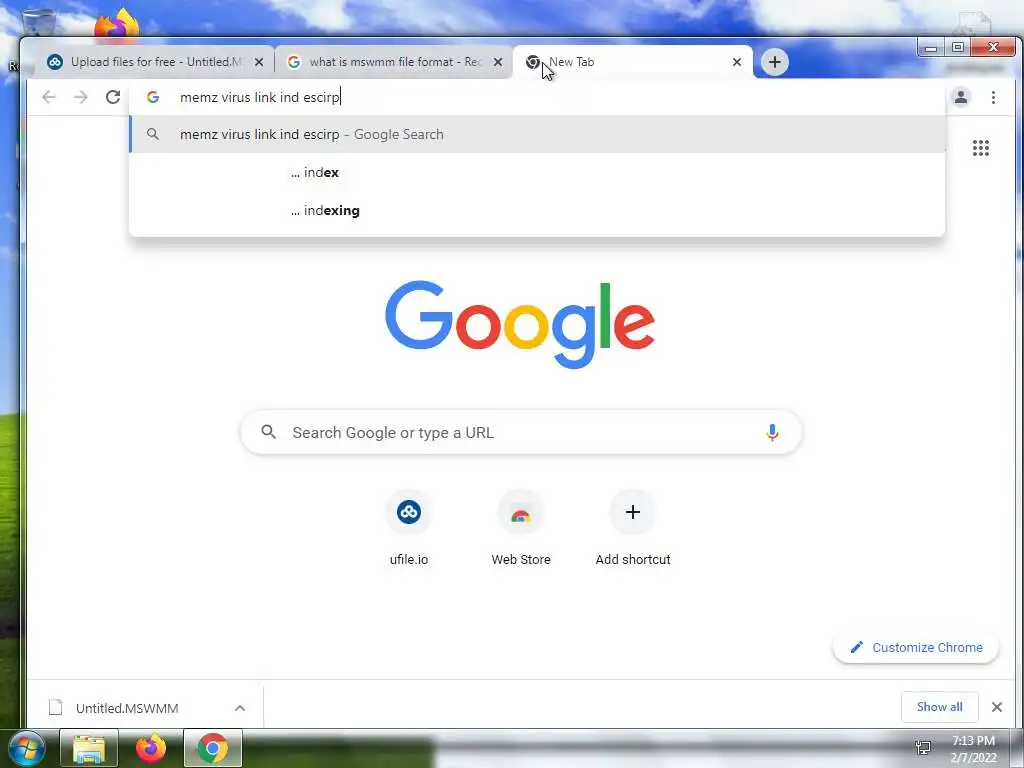Click the Search Google or type a URL box

tap(520, 432)
